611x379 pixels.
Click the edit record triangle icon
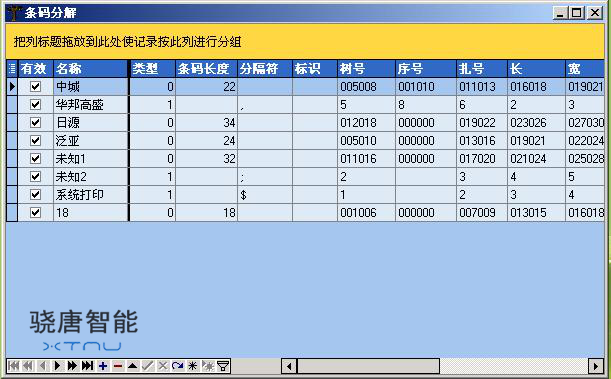click(x=132, y=366)
